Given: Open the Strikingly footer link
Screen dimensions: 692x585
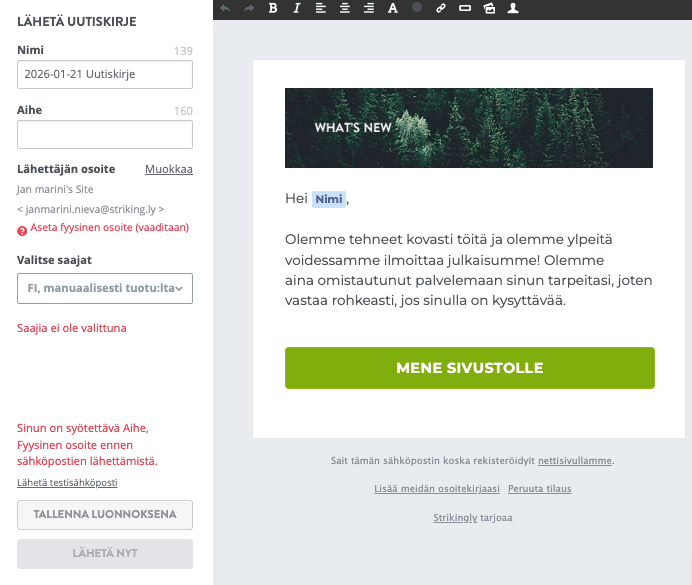Looking at the screenshot, I should click(455, 518).
